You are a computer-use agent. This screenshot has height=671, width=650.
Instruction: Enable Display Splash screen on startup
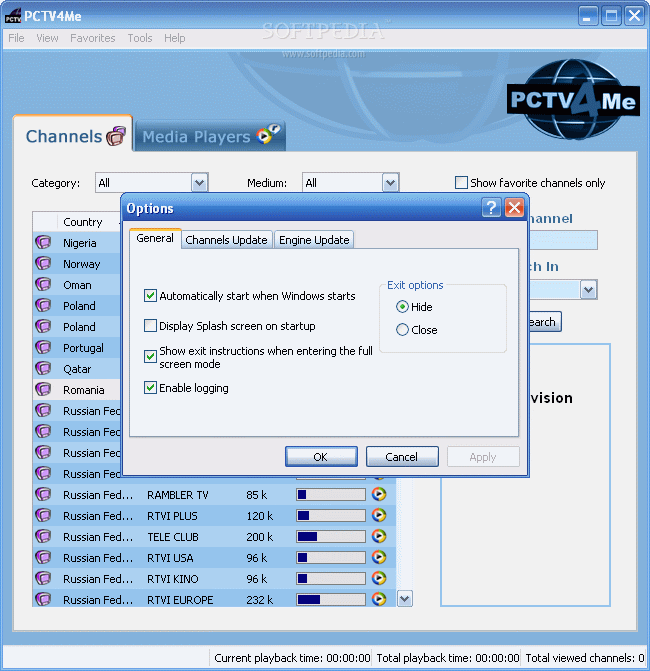click(150, 326)
